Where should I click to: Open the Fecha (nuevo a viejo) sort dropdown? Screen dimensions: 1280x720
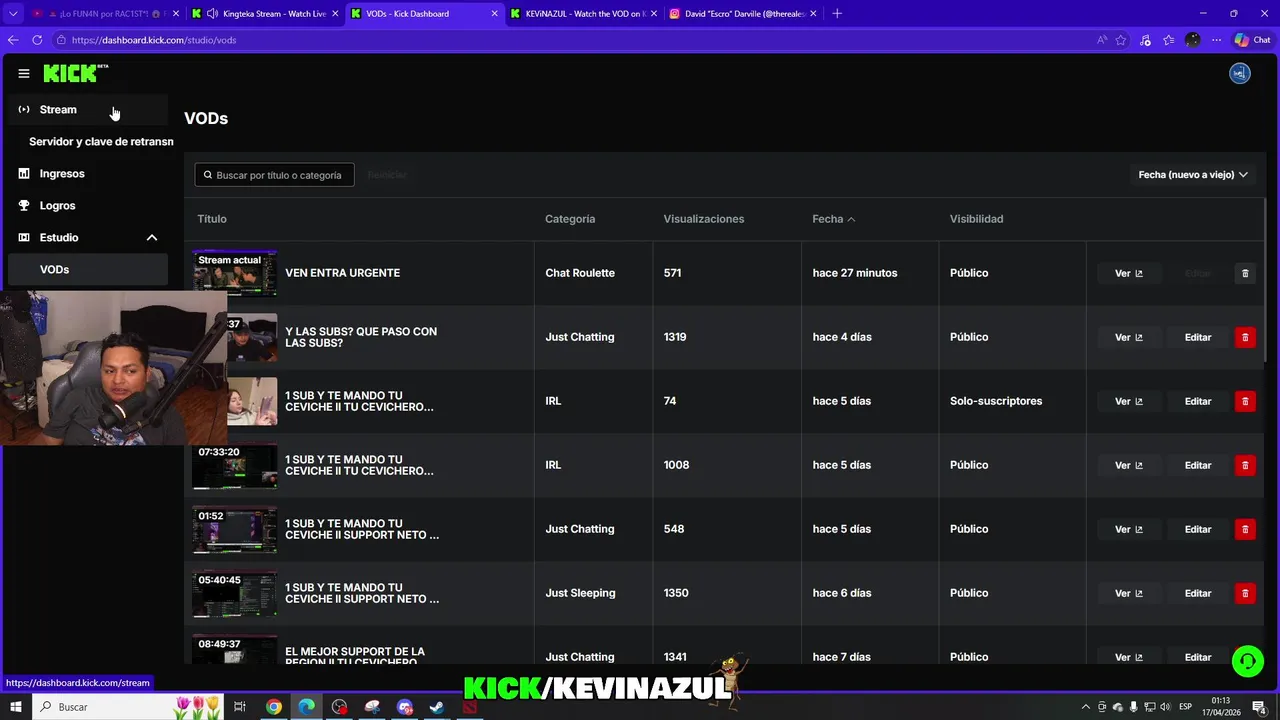point(1193,174)
